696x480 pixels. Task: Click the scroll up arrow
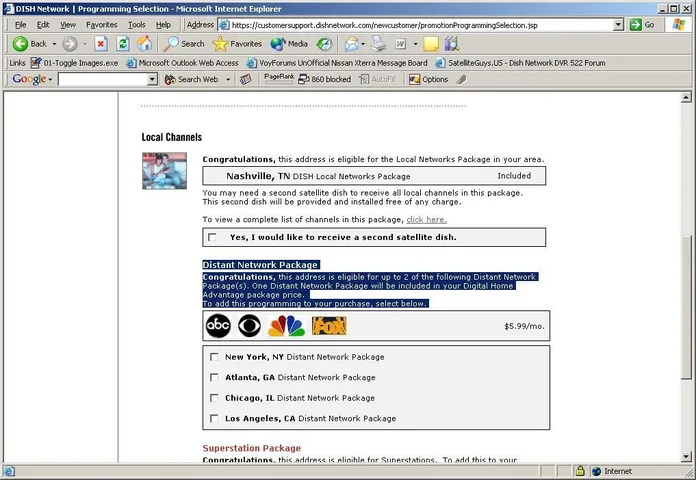pos(686,97)
